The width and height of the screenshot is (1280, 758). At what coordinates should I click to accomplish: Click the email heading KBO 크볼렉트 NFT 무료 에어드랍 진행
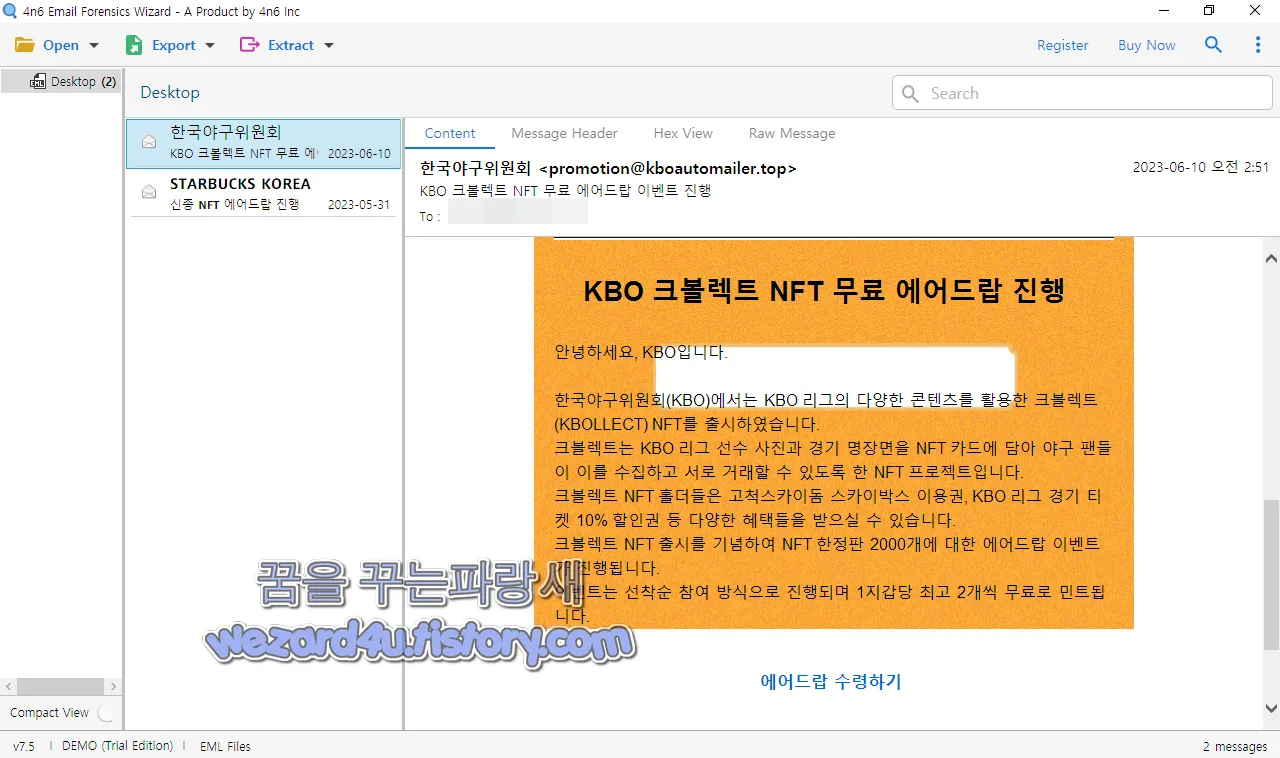coord(824,290)
